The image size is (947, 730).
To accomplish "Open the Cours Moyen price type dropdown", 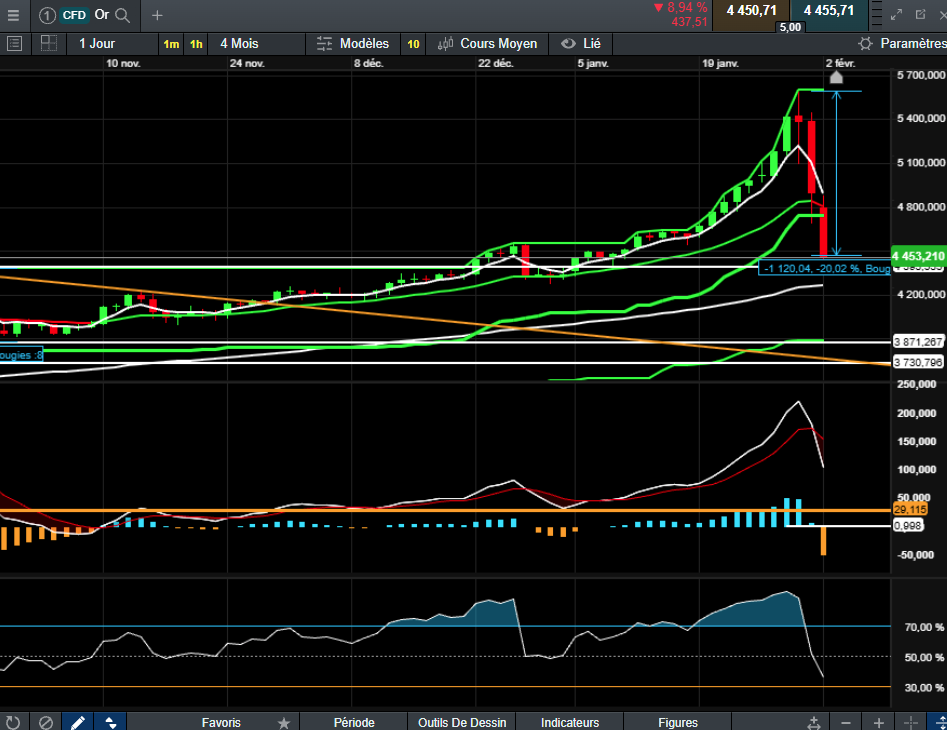I will pos(498,44).
